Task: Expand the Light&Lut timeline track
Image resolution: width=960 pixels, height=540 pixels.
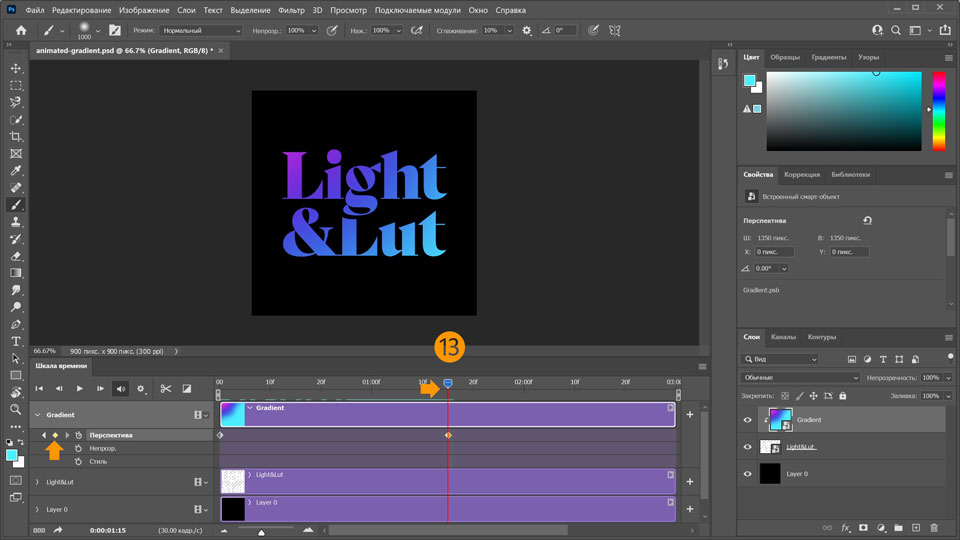Action: [x=37, y=481]
